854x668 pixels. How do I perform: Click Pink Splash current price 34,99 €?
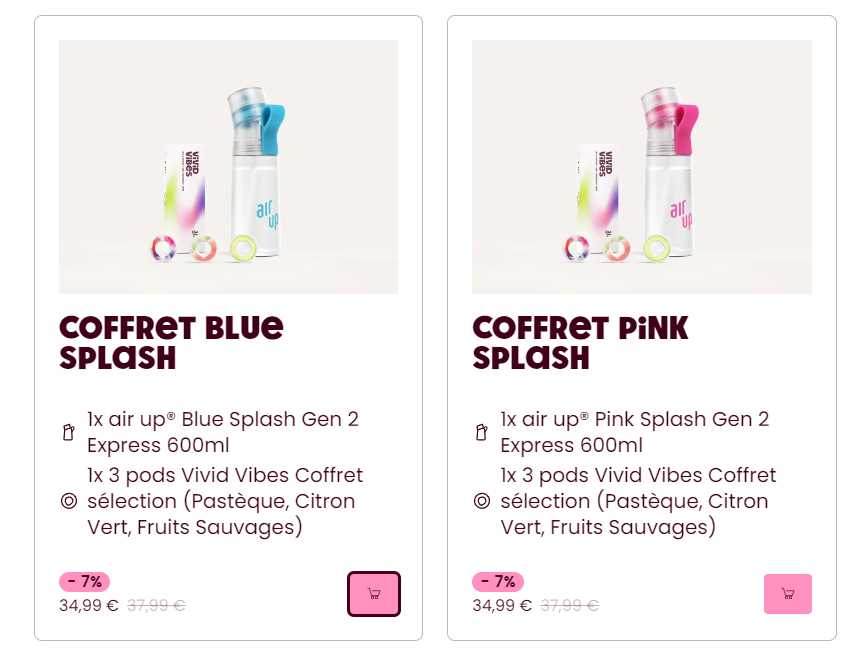pyautogui.click(x=502, y=605)
